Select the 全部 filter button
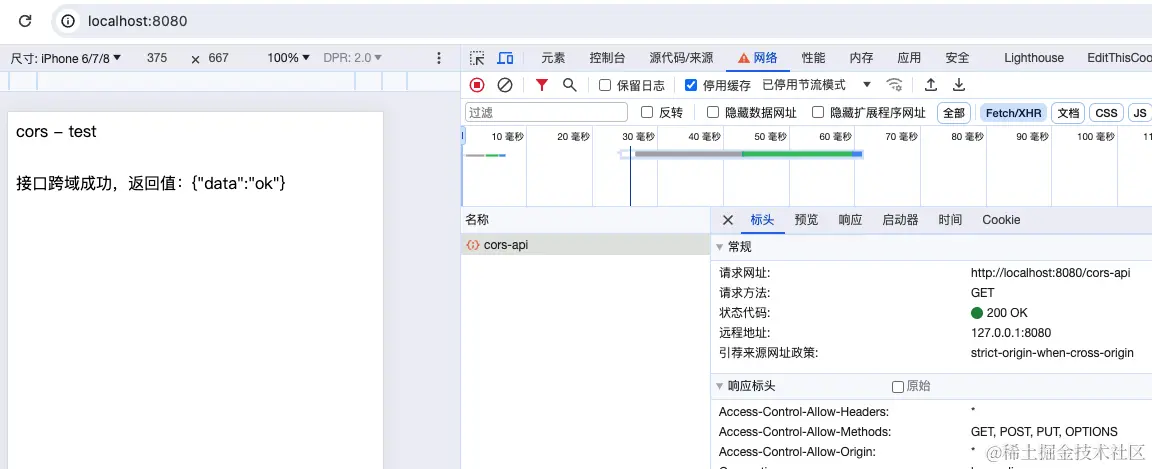The width and height of the screenshot is (1152, 469). (954, 112)
